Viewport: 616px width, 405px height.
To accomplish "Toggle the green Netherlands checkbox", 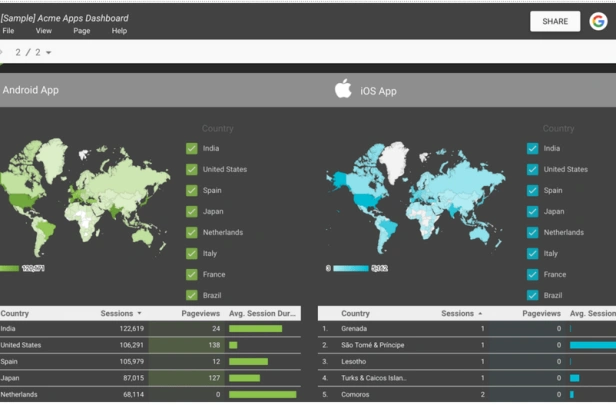I will click(x=192, y=233).
